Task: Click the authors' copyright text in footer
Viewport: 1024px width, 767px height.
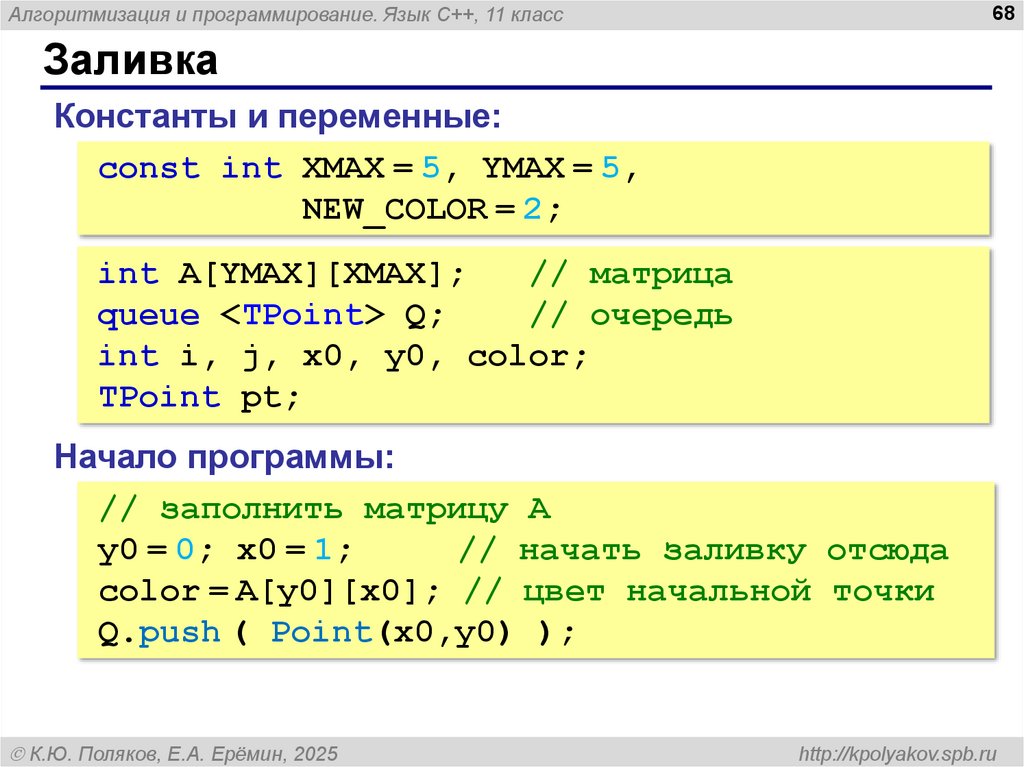Action: tap(173, 752)
